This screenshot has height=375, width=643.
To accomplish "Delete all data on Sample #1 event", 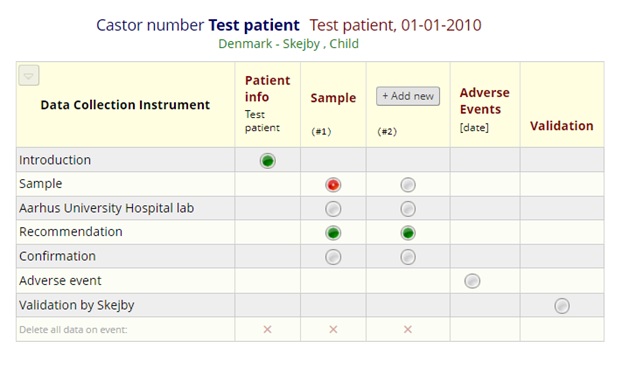I will (333, 329).
